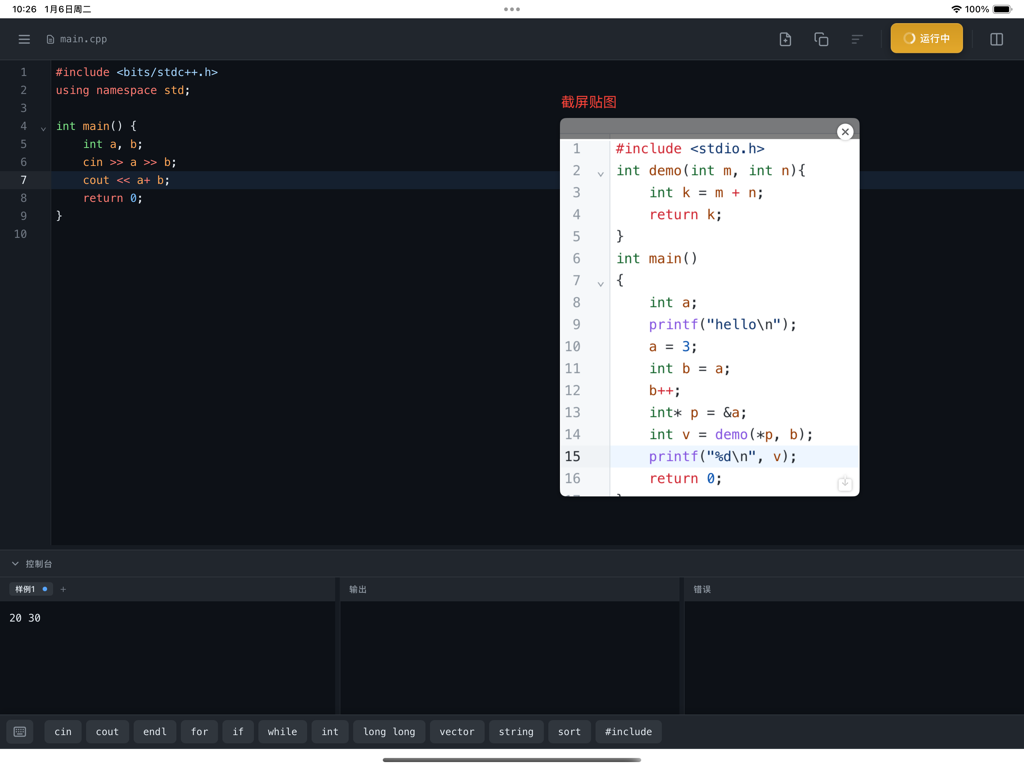The image size is (1024, 768).
Task: Open the sidebar hamburger menu
Action: pyautogui.click(x=24, y=39)
